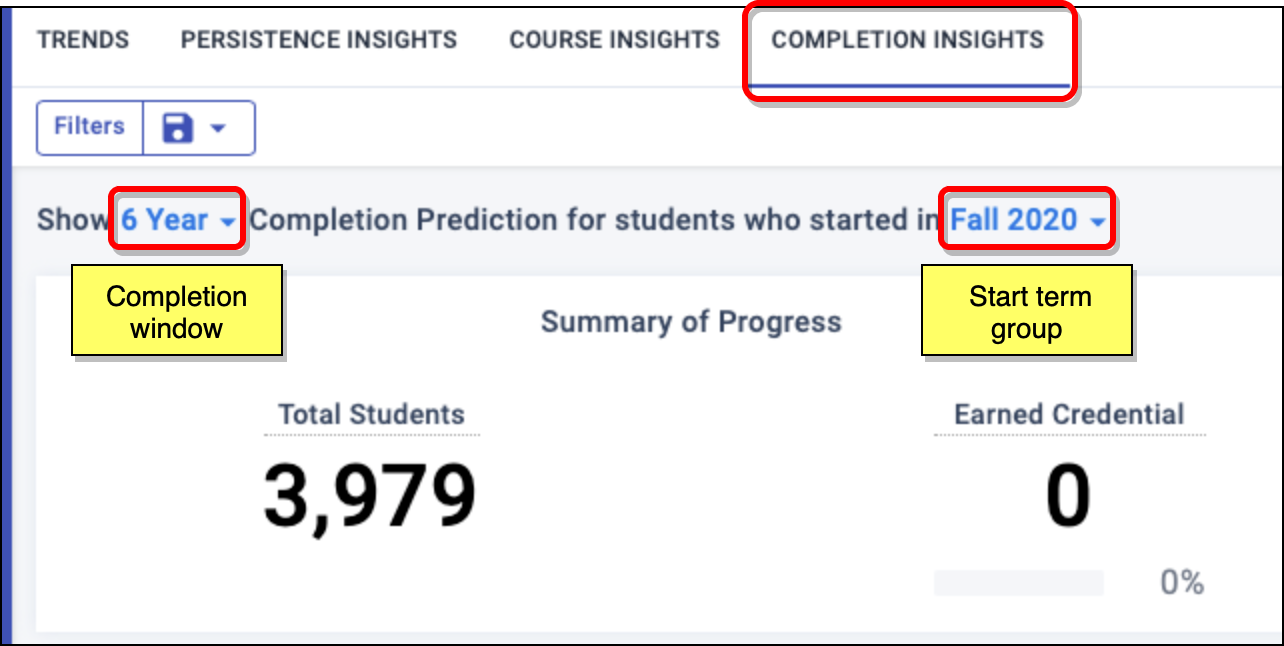Click the yellow Start term group note

tap(1026, 311)
